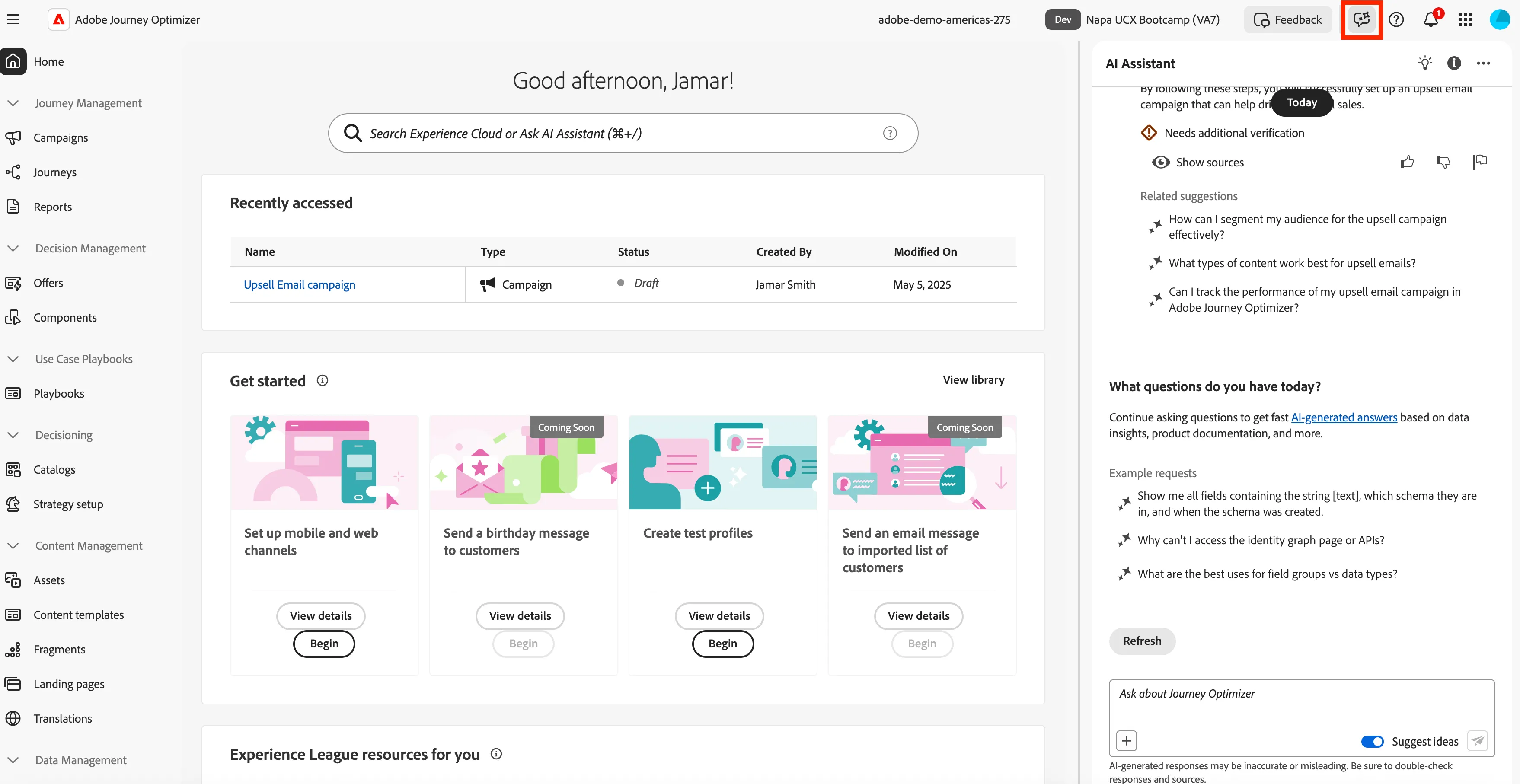Image resolution: width=1520 pixels, height=784 pixels.
Task: Open Journeys in the sidebar
Action: click(x=55, y=172)
